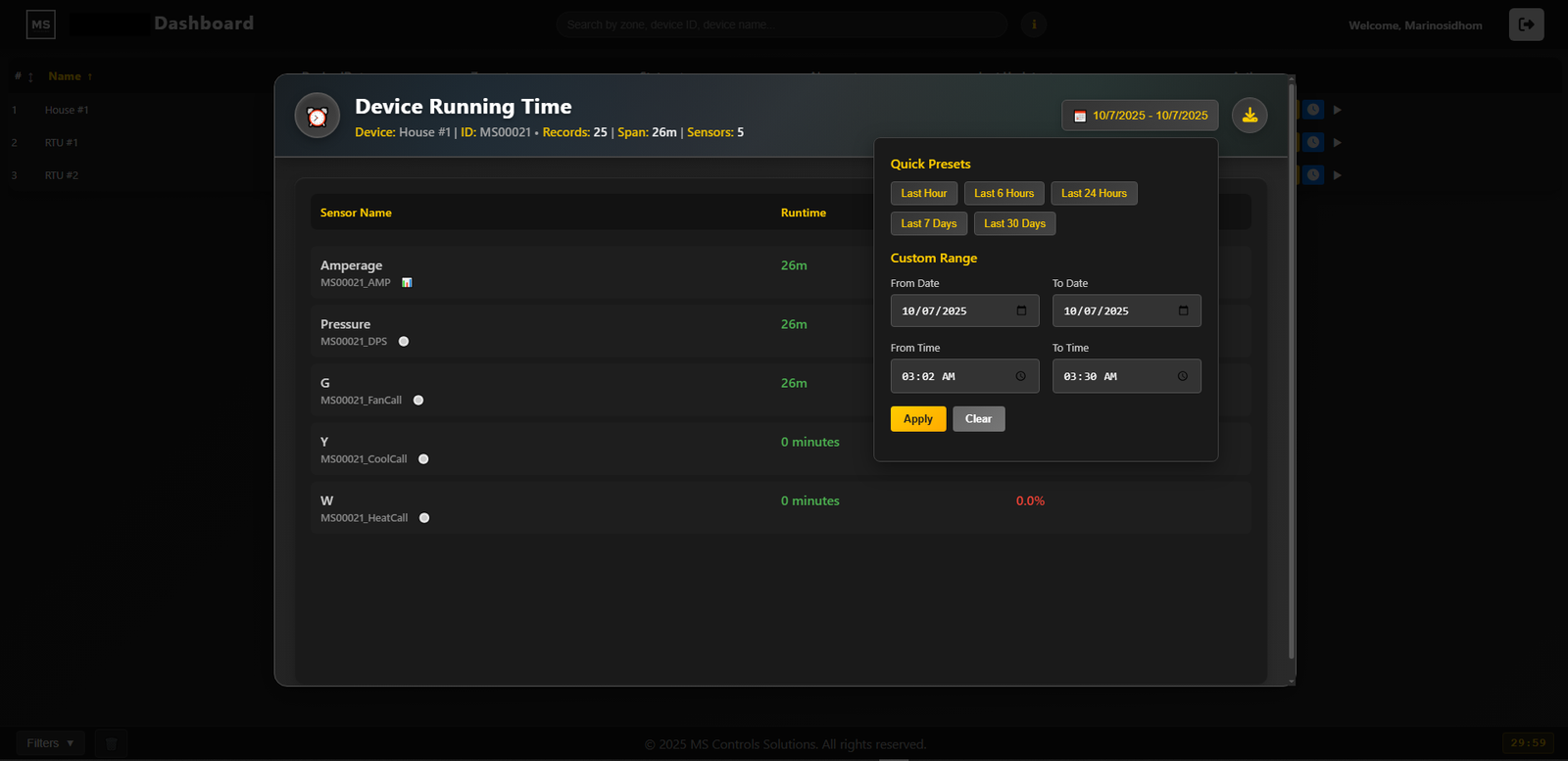The height and width of the screenshot is (761, 1568).
Task: Click the MS logo in the top bar
Action: pos(40,24)
